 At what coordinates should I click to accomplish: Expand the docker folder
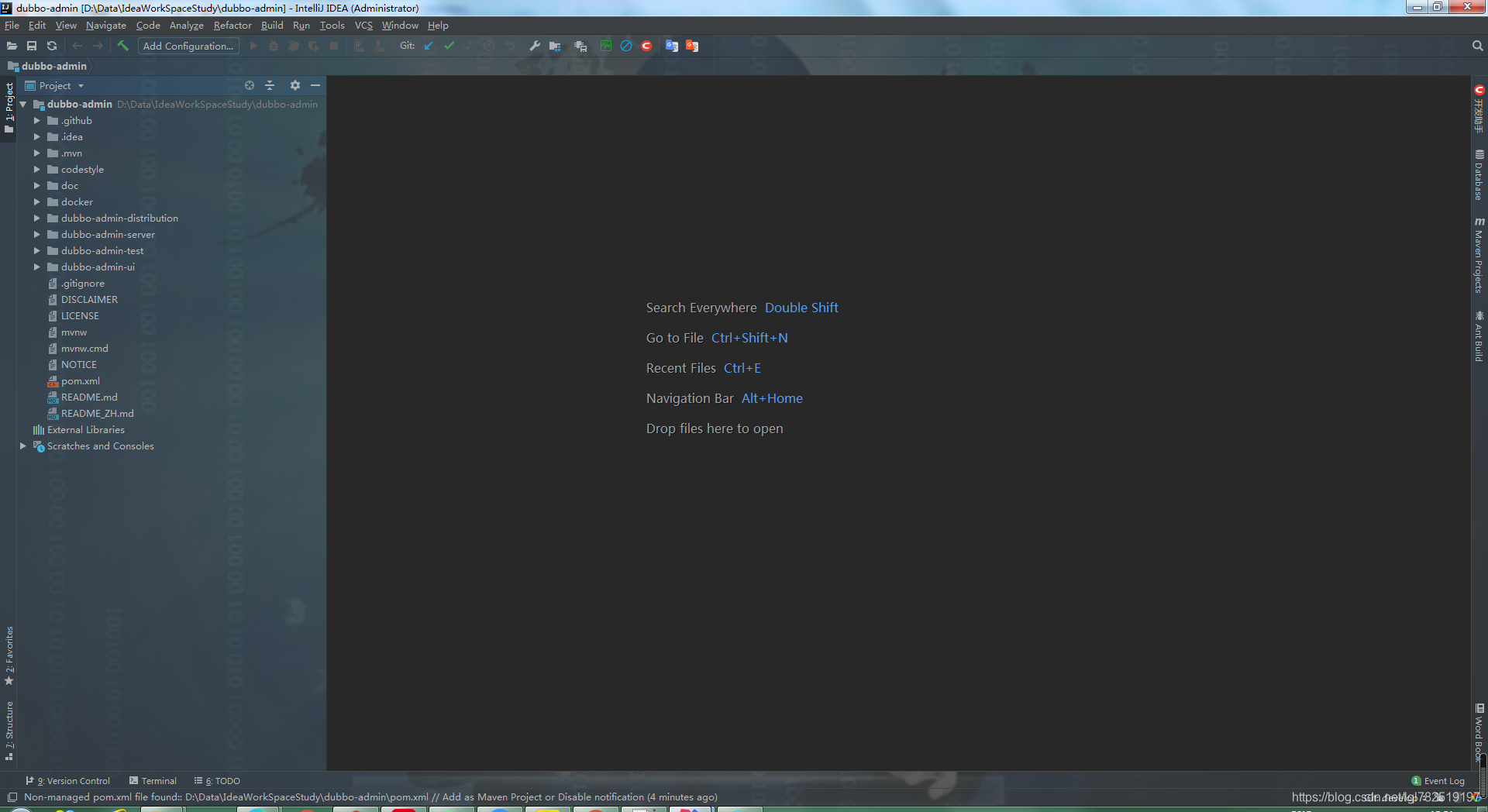tap(36, 202)
